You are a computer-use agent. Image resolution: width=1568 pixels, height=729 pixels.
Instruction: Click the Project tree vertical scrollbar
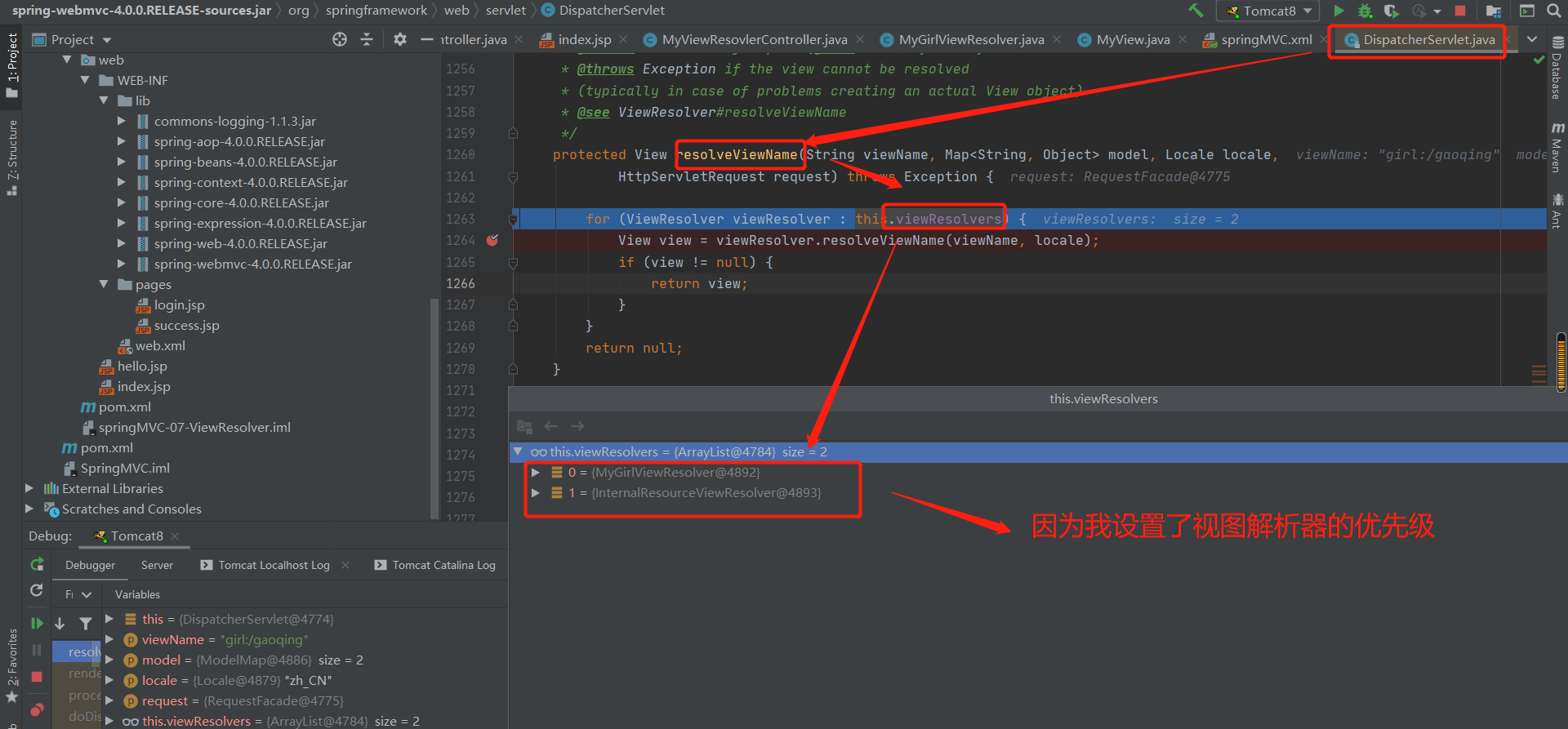[x=434, y=408]
